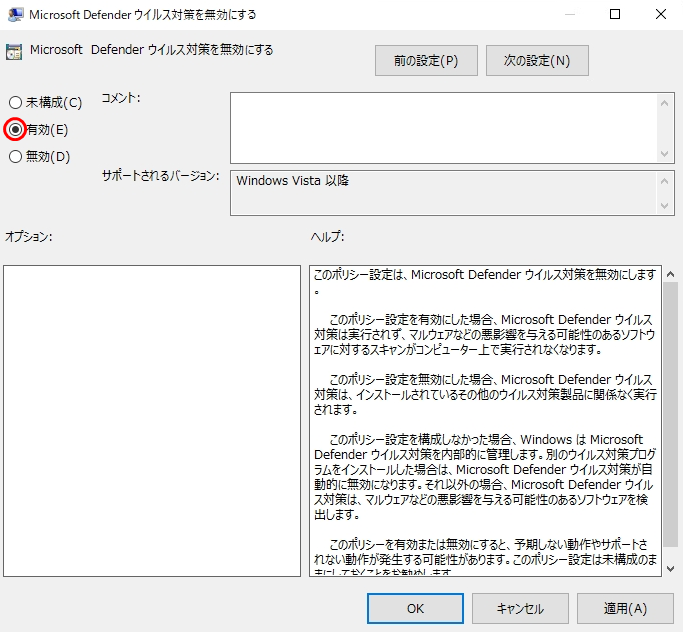Select the 未構成(C) radio button
This screenshot has height=632, width=683.
[15, 103]
